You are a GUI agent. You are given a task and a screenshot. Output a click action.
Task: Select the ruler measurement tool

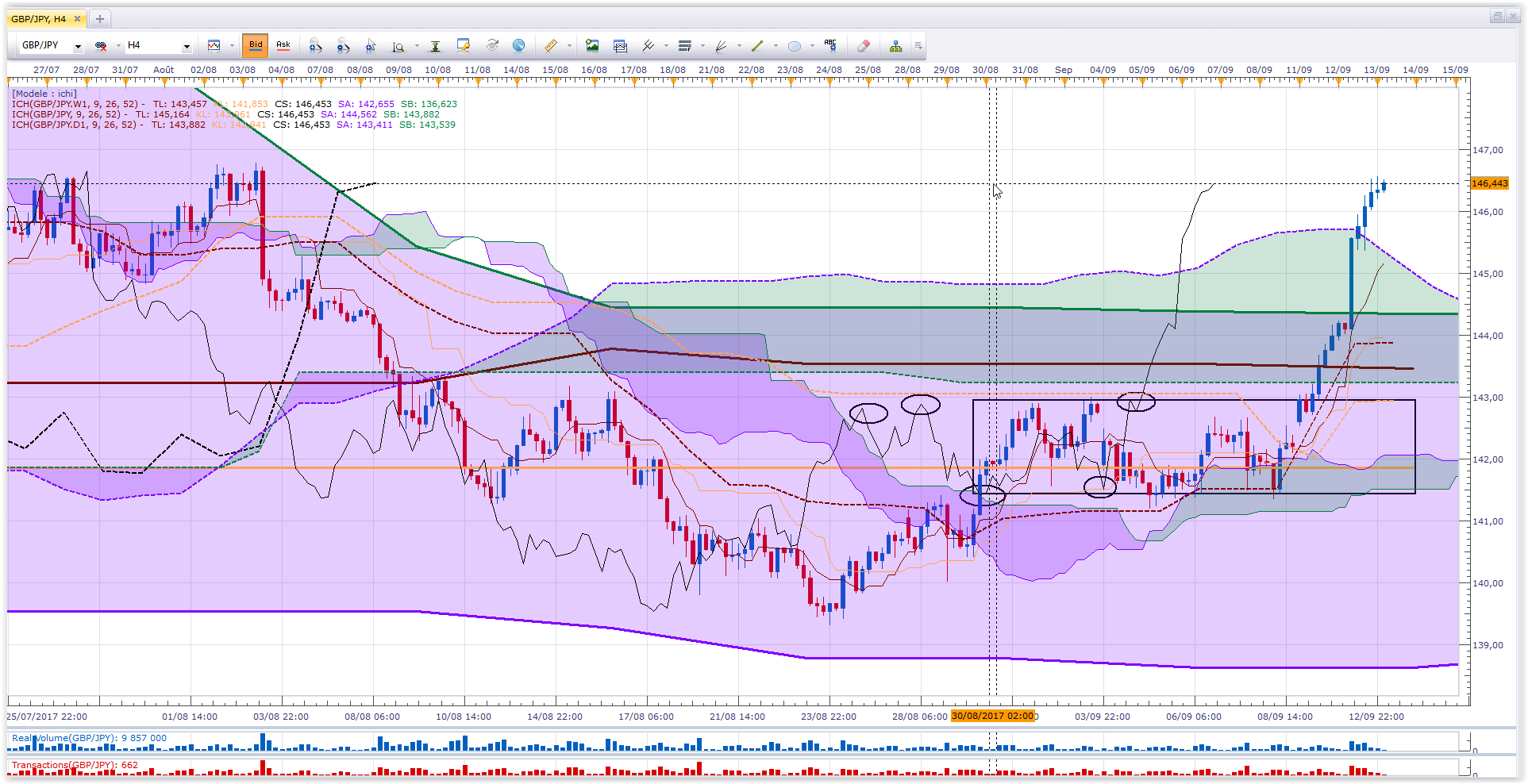pyautogui.click(x=551, y=46)
